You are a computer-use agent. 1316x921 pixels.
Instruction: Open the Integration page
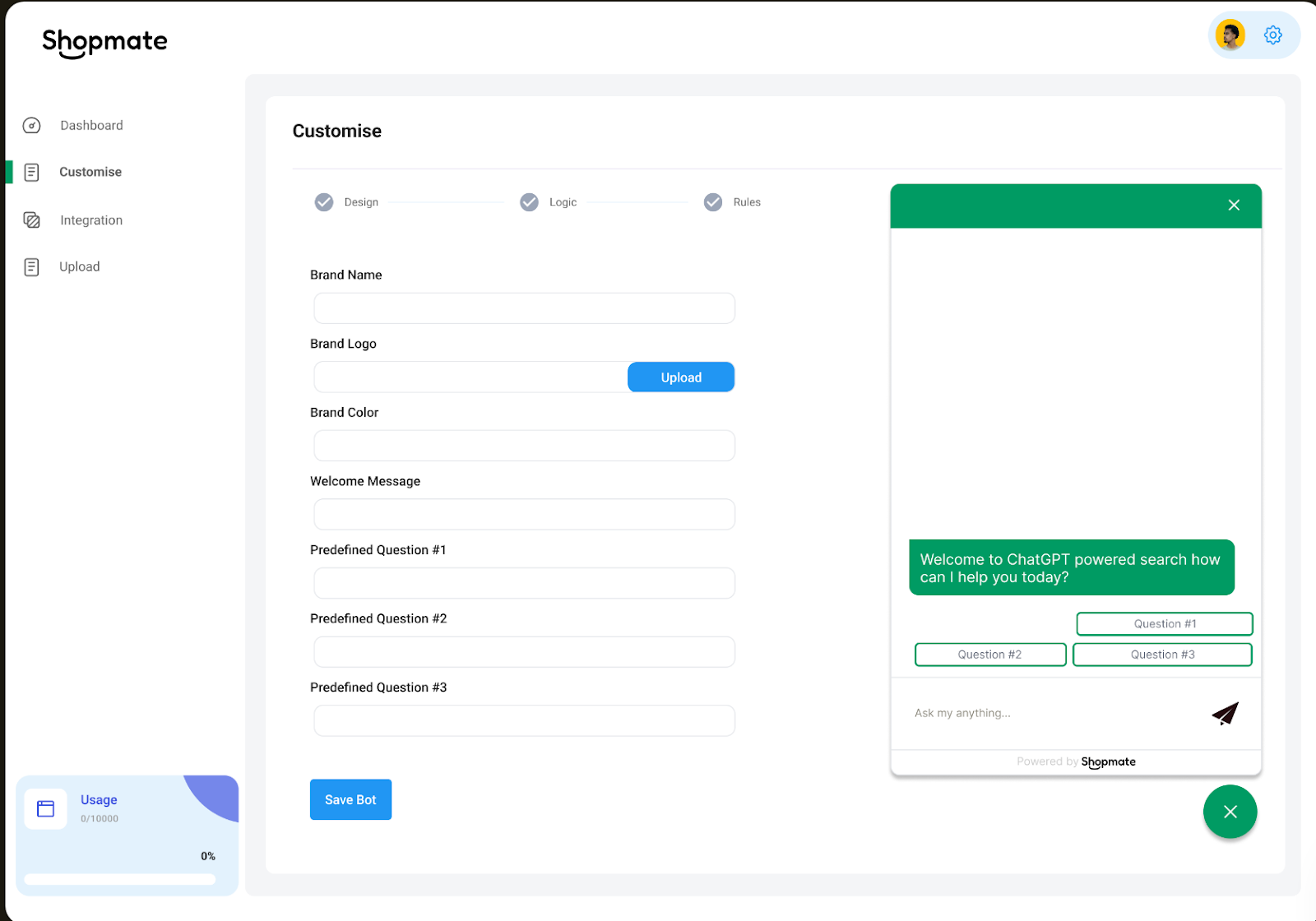click(91, 220)
